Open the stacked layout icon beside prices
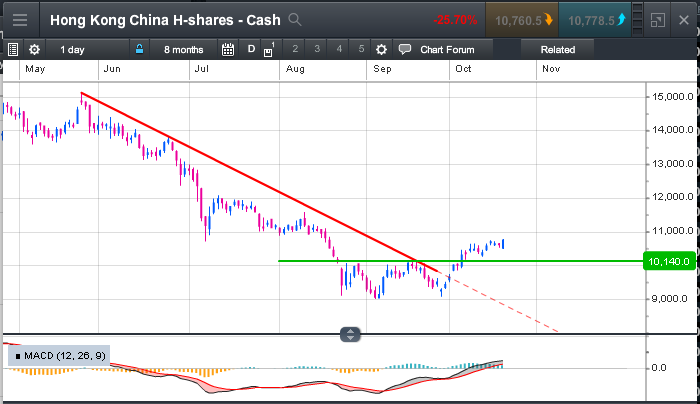Image resolution: width=700 pixels, height=404 pixels. coord(638,20)
